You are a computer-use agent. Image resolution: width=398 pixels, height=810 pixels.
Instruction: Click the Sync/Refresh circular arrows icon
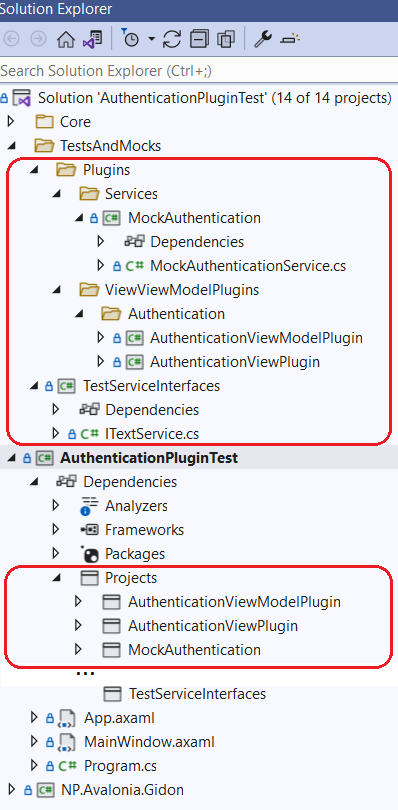click(x=172, y=39)
